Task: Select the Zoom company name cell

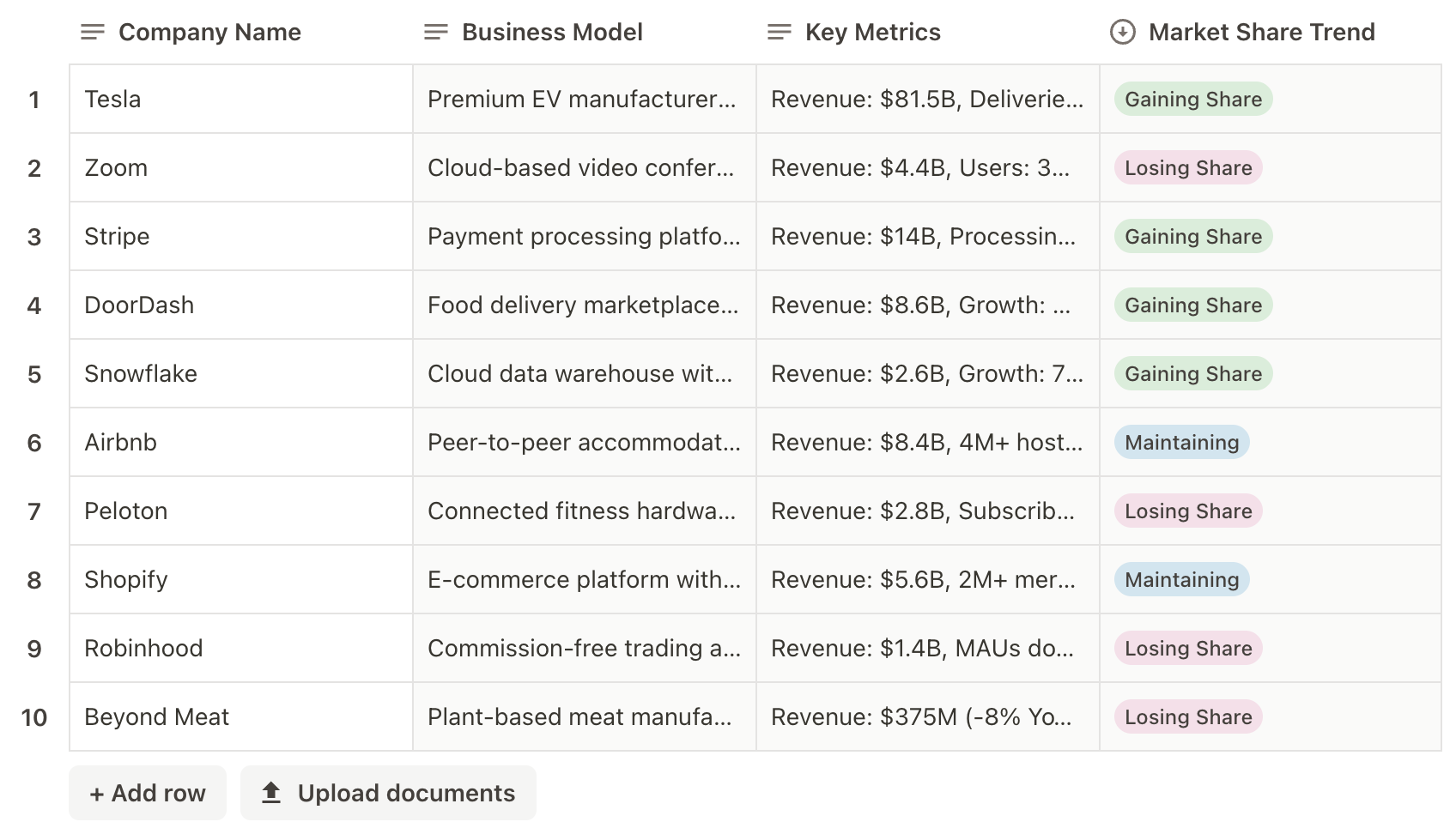Action: (x=241, y=167)
